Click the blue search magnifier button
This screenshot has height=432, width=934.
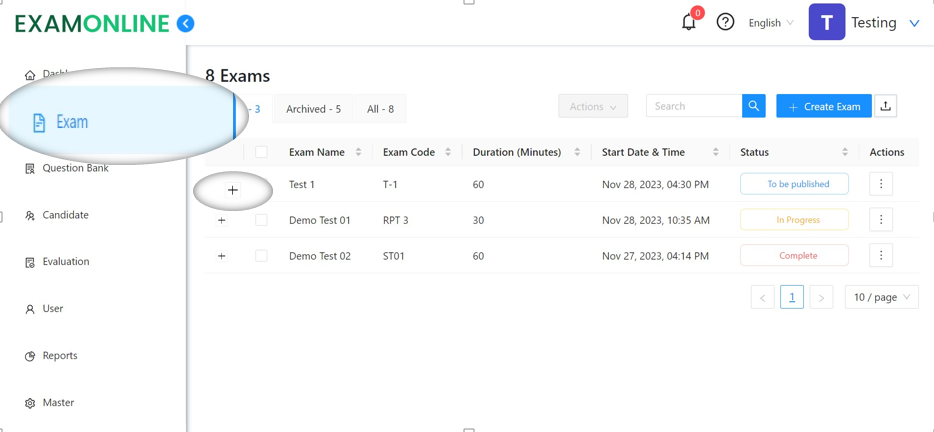(754, 106)
